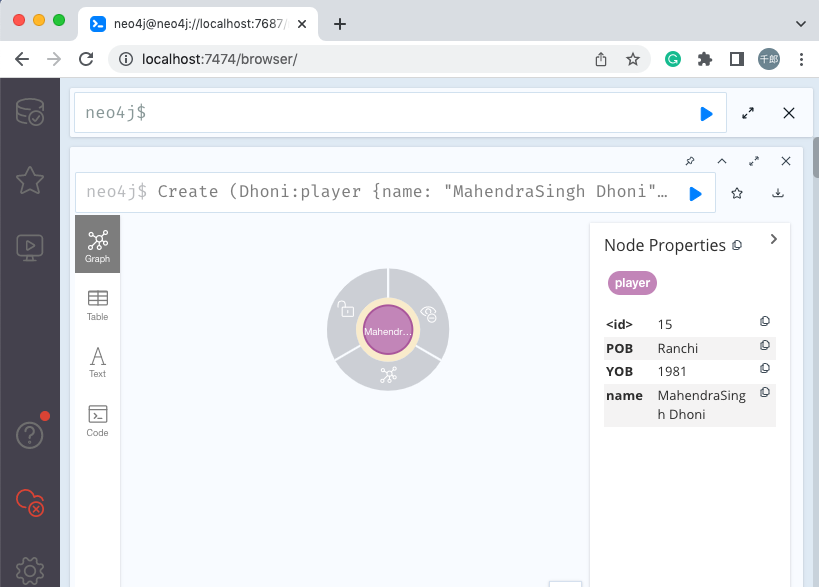Copy all node properties icon beside title
The image size is (819, 587).
click(737, 245)
